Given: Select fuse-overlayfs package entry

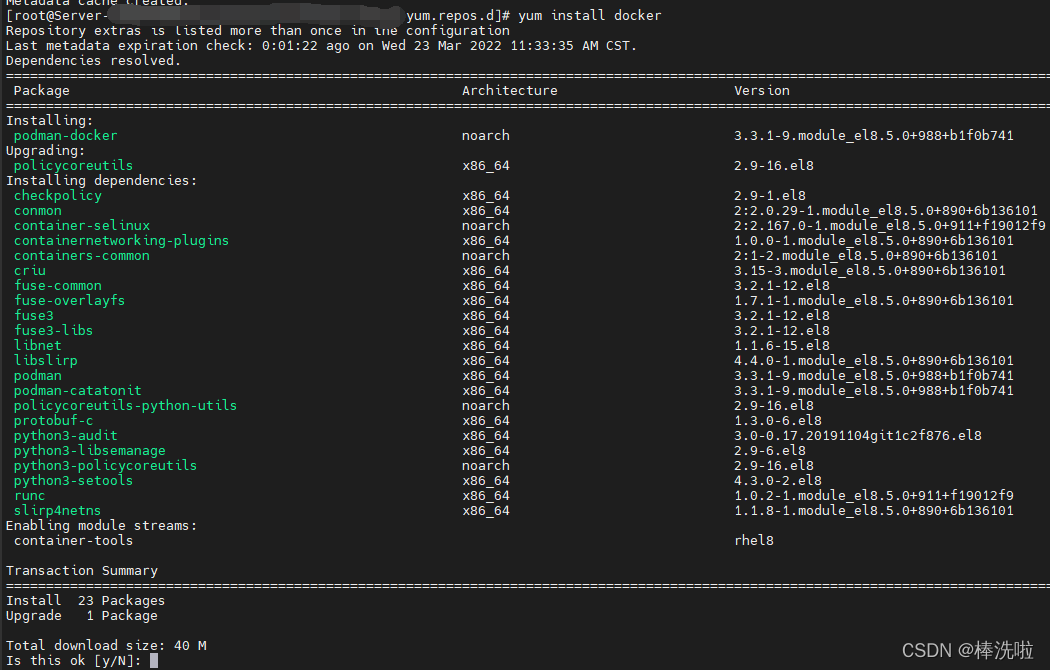Looking at the screenshot, I should coord(70,301).
